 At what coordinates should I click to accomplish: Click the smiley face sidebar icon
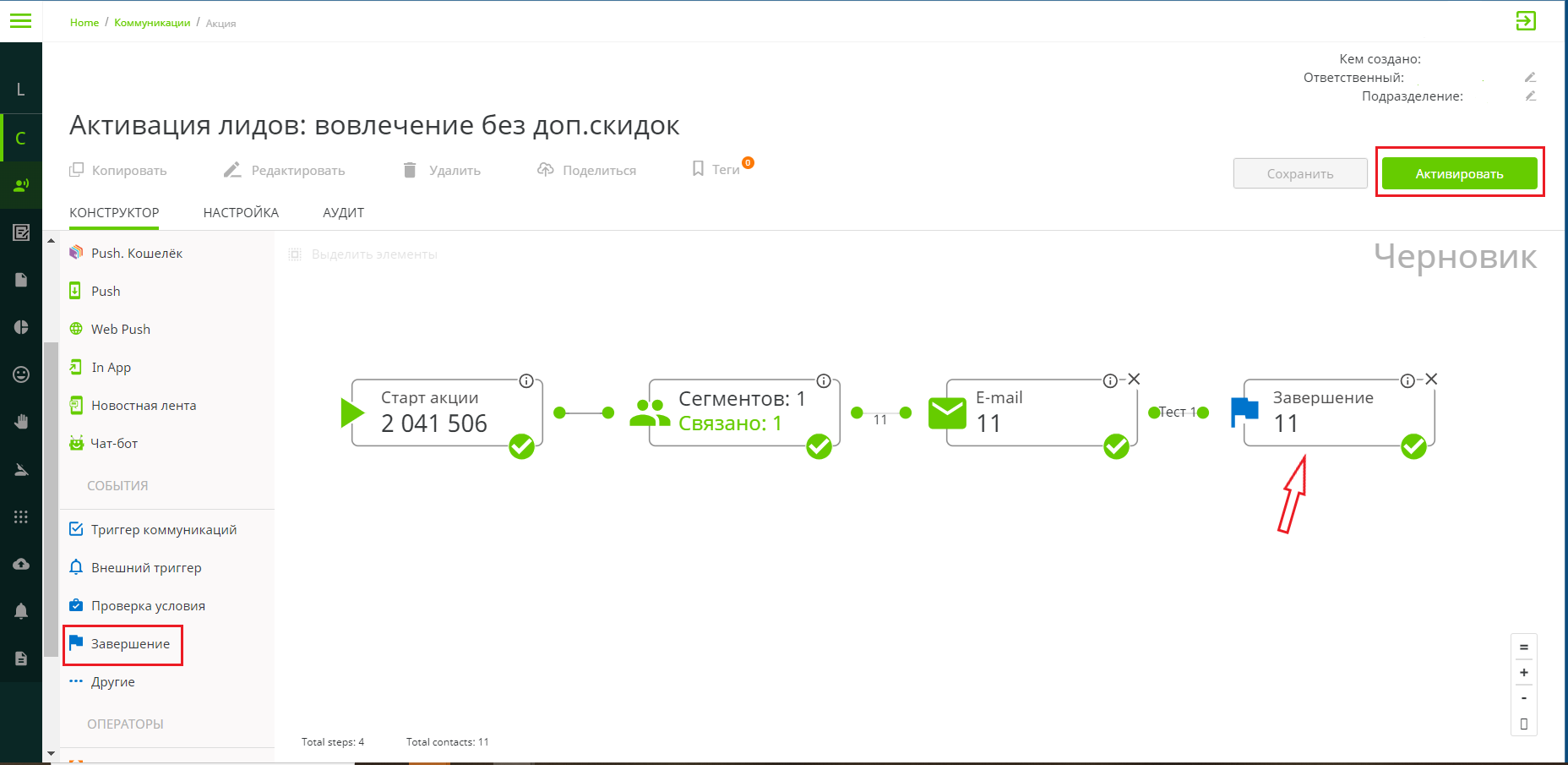21,374
